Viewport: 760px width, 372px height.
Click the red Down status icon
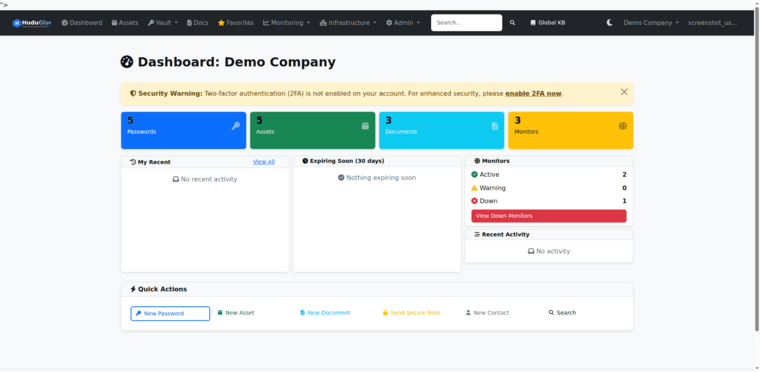point(475,201)
